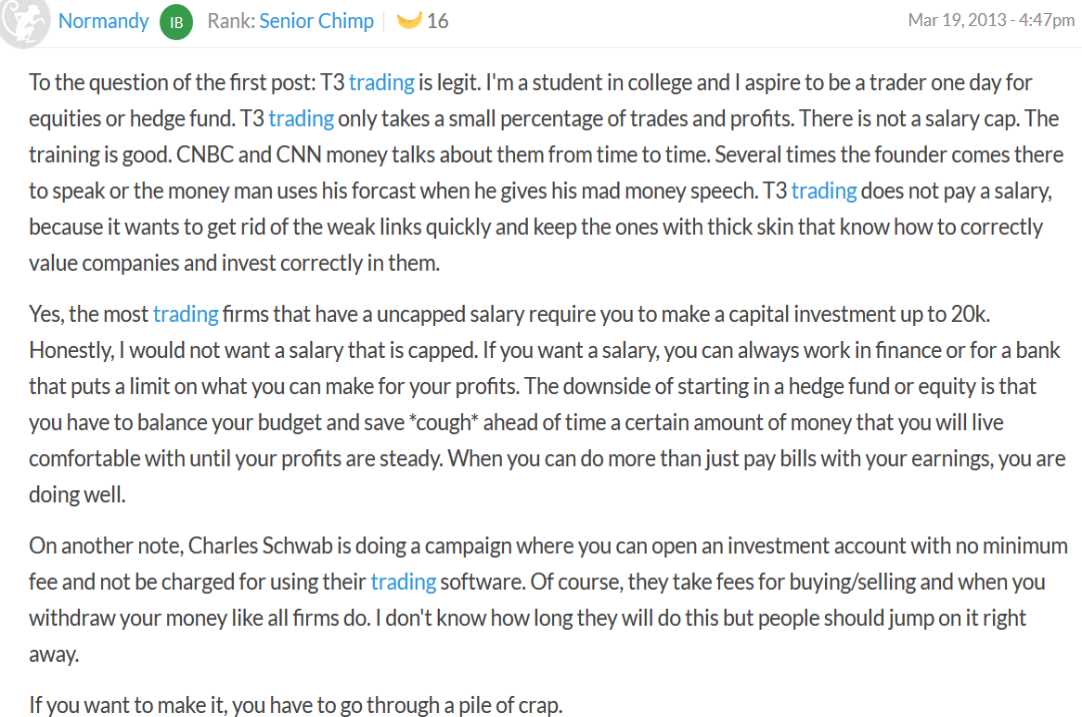Open the Normandy user profile link
Image resolution: width=1082 pixels, height=717 pixels.
(x=104, y=21)
